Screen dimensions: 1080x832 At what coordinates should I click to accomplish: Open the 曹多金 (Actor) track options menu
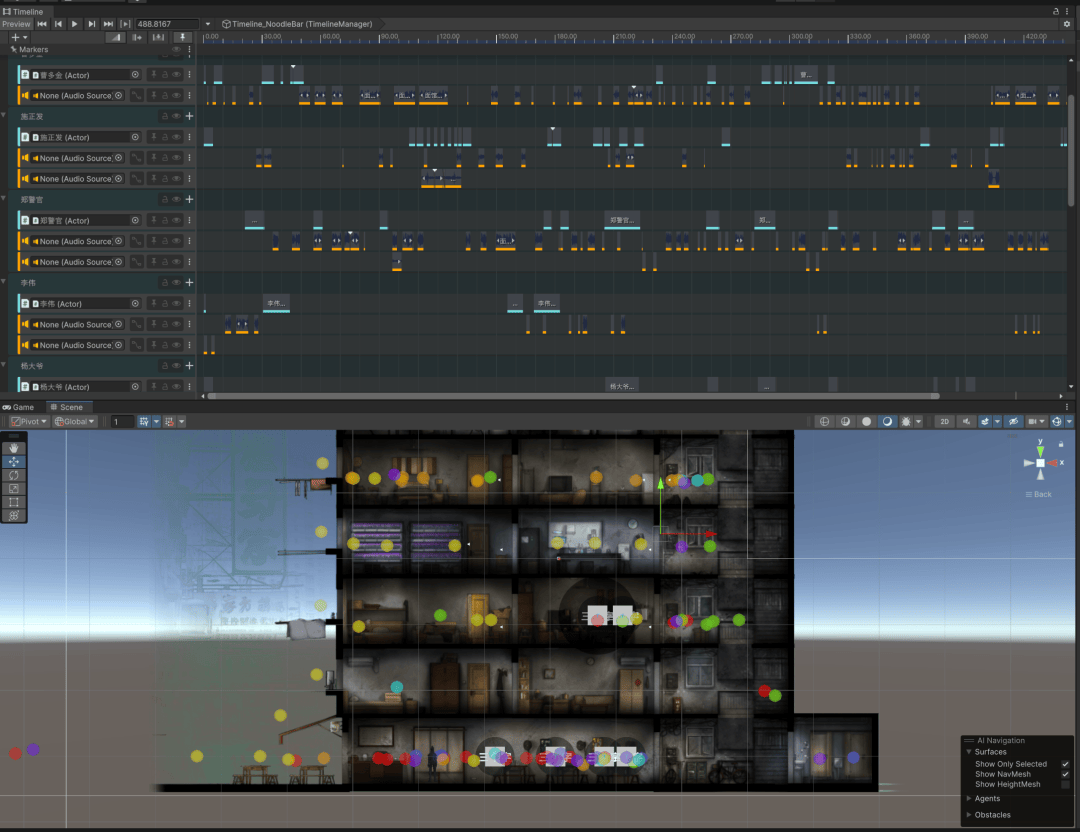pos(189,74)
